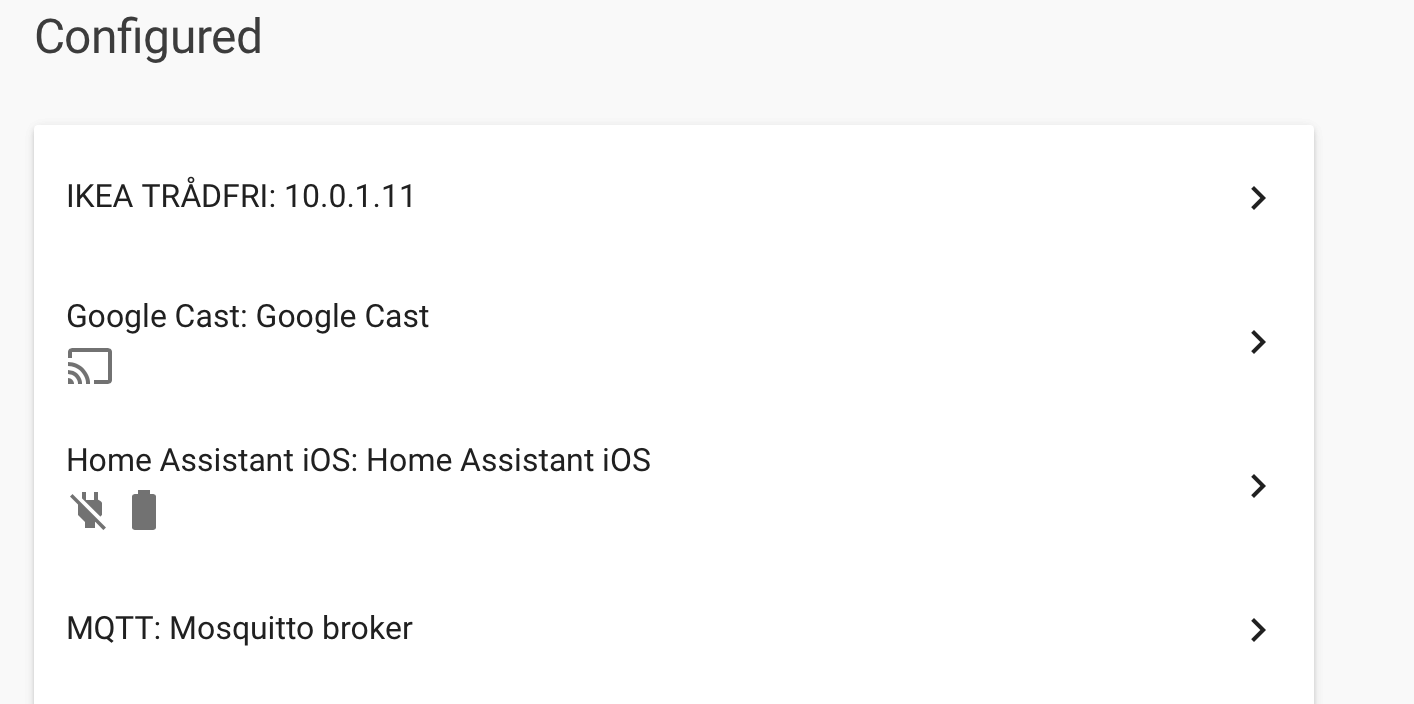The width and height of the screenshot is (1414, 704).
Task: Click the second "Google Cast" title text
Action: pyautogui.click(x=342, y=317)
